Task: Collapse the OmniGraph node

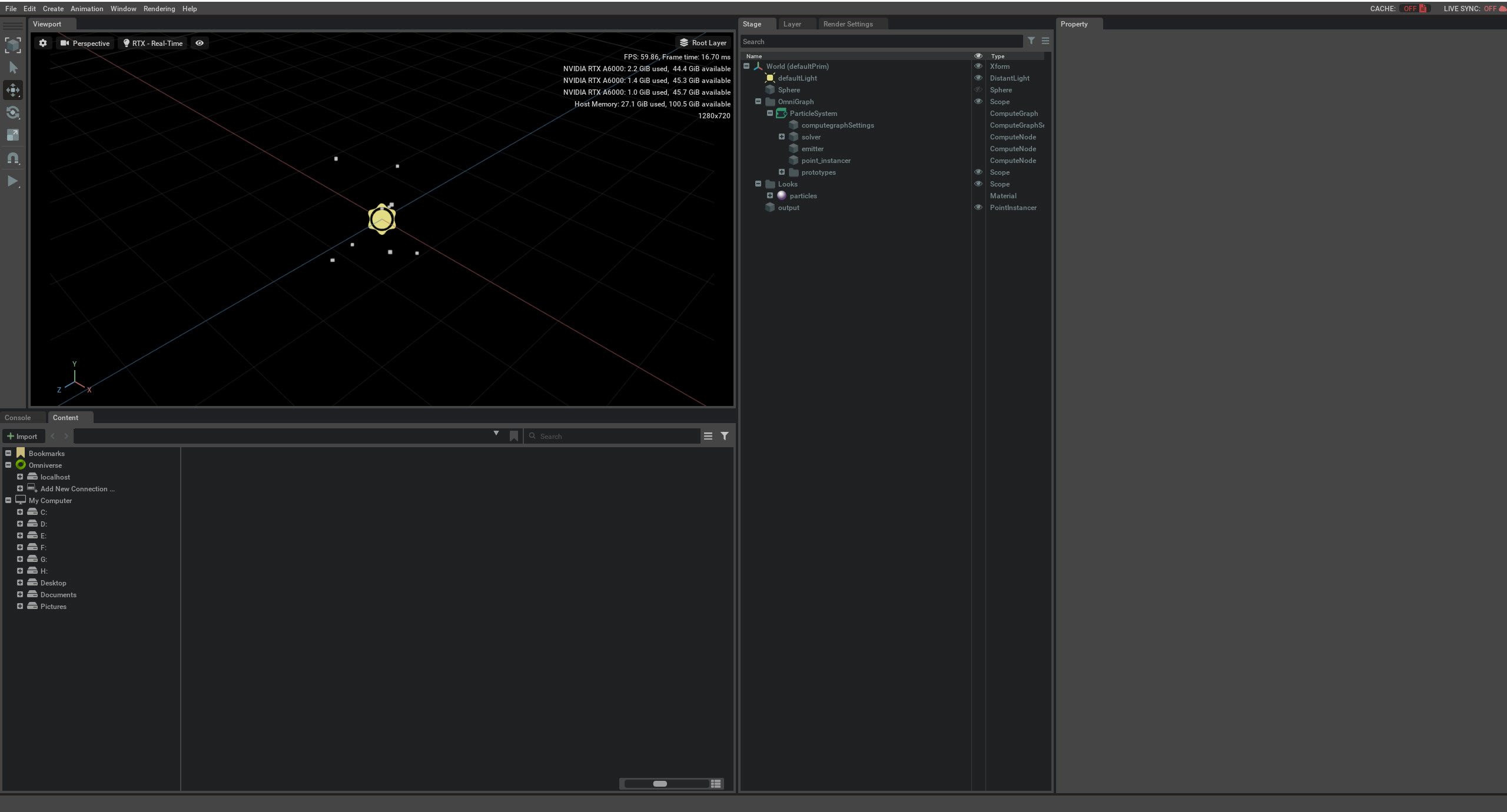Action: click(x=758, y=101)
